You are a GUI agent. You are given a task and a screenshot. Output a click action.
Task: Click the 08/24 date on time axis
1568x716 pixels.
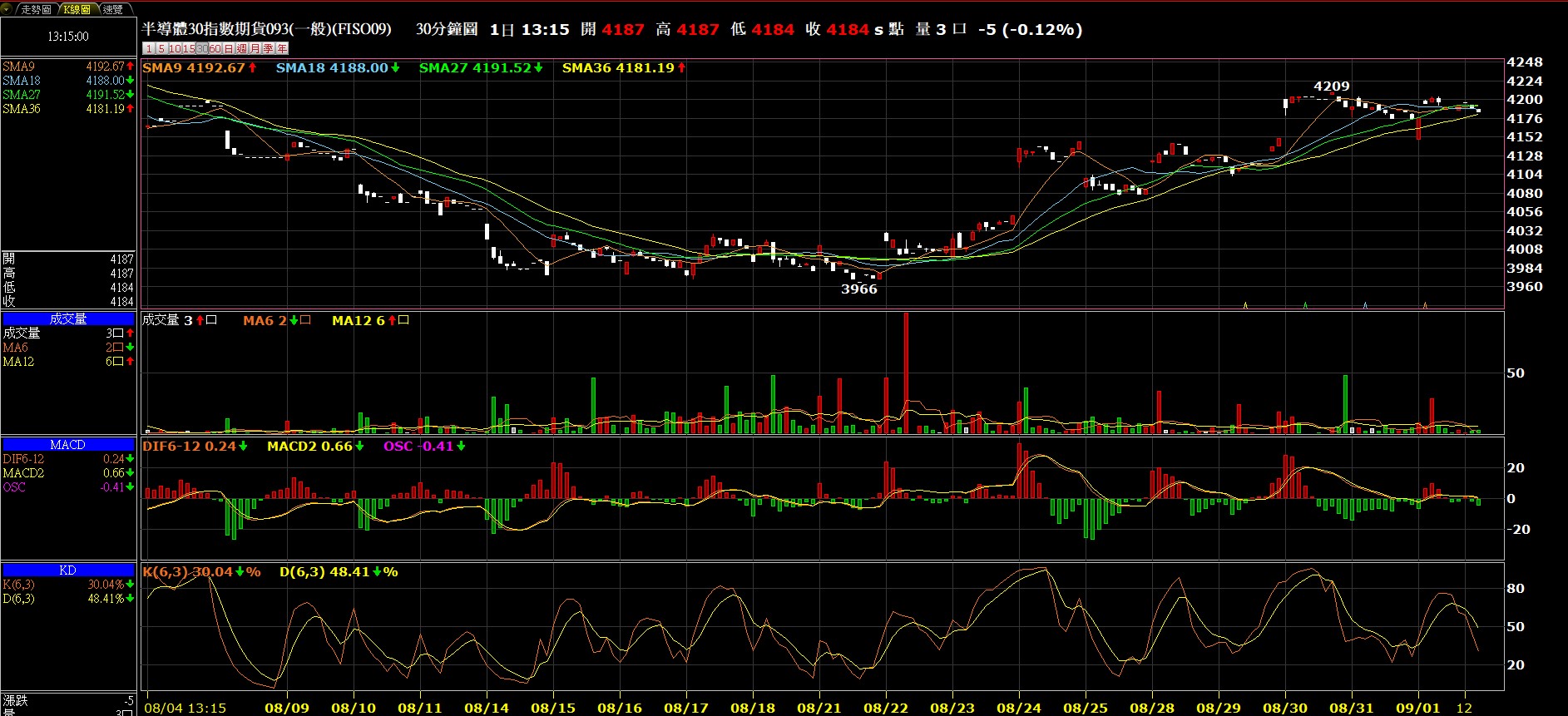[1019, 708]
